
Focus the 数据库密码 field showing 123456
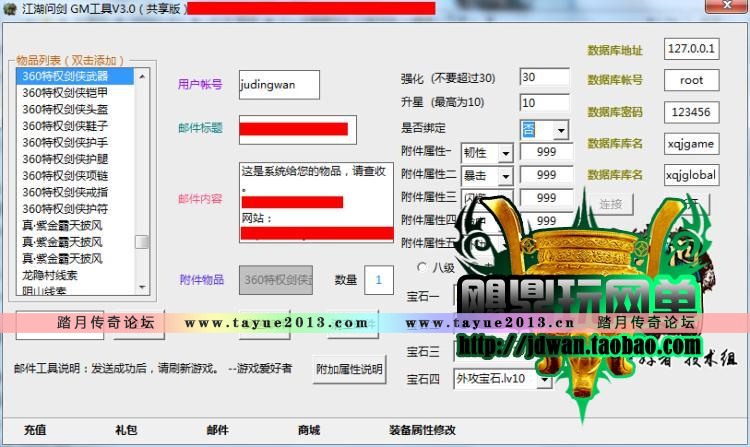pyautogui.click(x=691, y=112)
